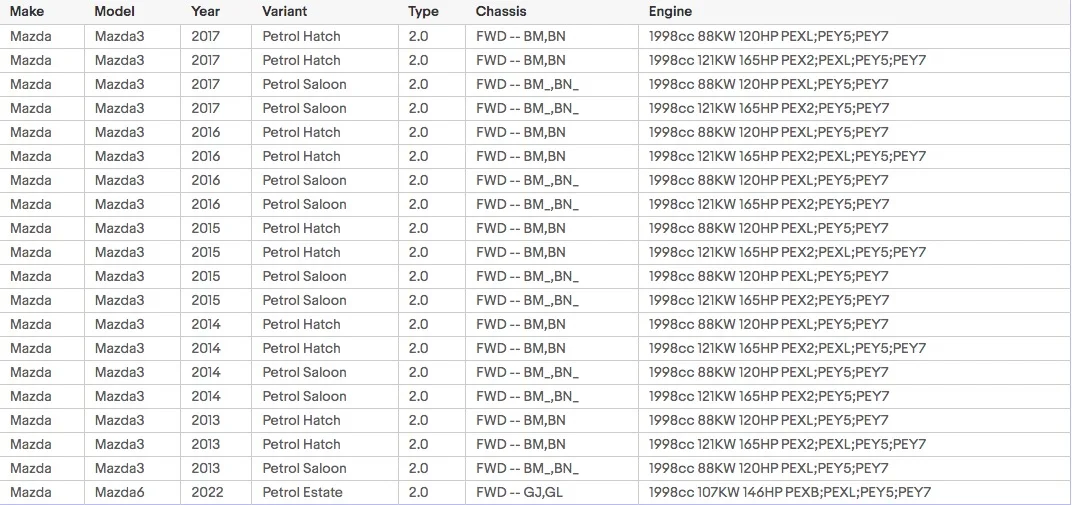Viewport: 1072px width, 505px height.
Task: Select engine cell of 2013 Petrol Hatch 120HP row
Action: (x=855, y=420)
